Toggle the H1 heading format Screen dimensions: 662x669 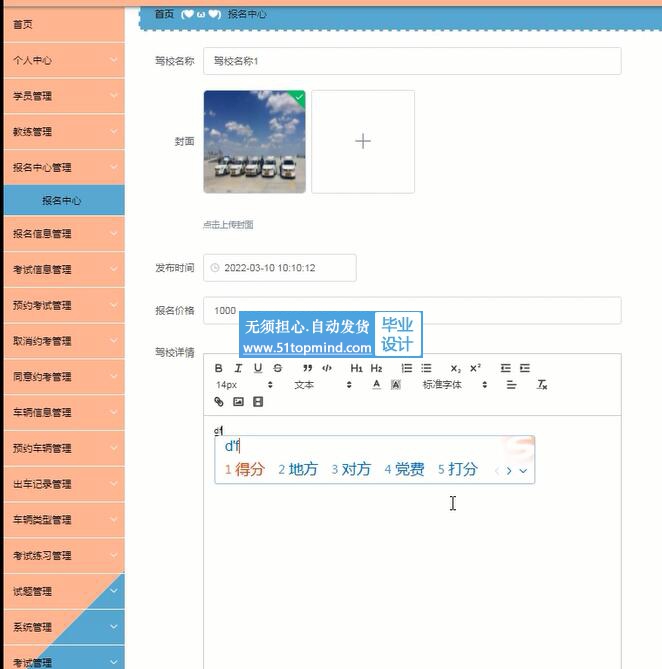tap(356, 368)
